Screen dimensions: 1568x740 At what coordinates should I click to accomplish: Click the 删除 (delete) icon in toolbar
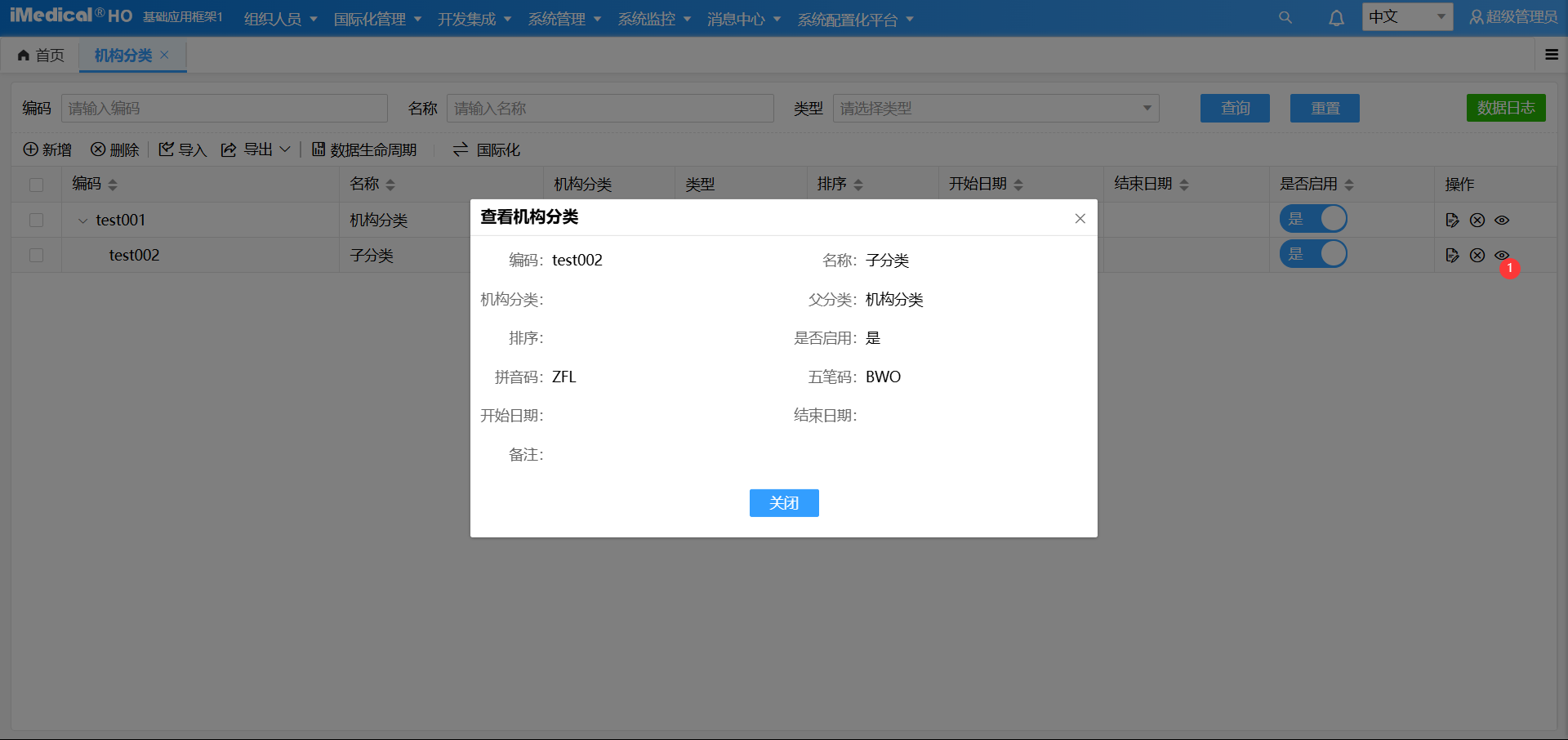click(x=96, y=149)
